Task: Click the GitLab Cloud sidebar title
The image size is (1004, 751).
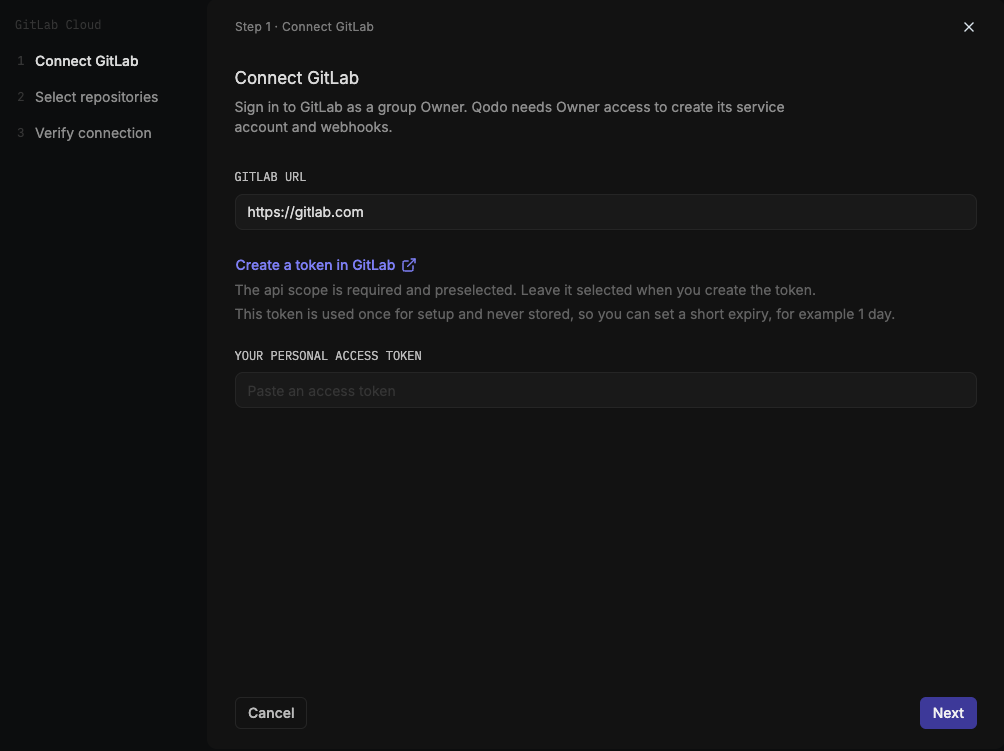Action: click(x=58, y=25)
